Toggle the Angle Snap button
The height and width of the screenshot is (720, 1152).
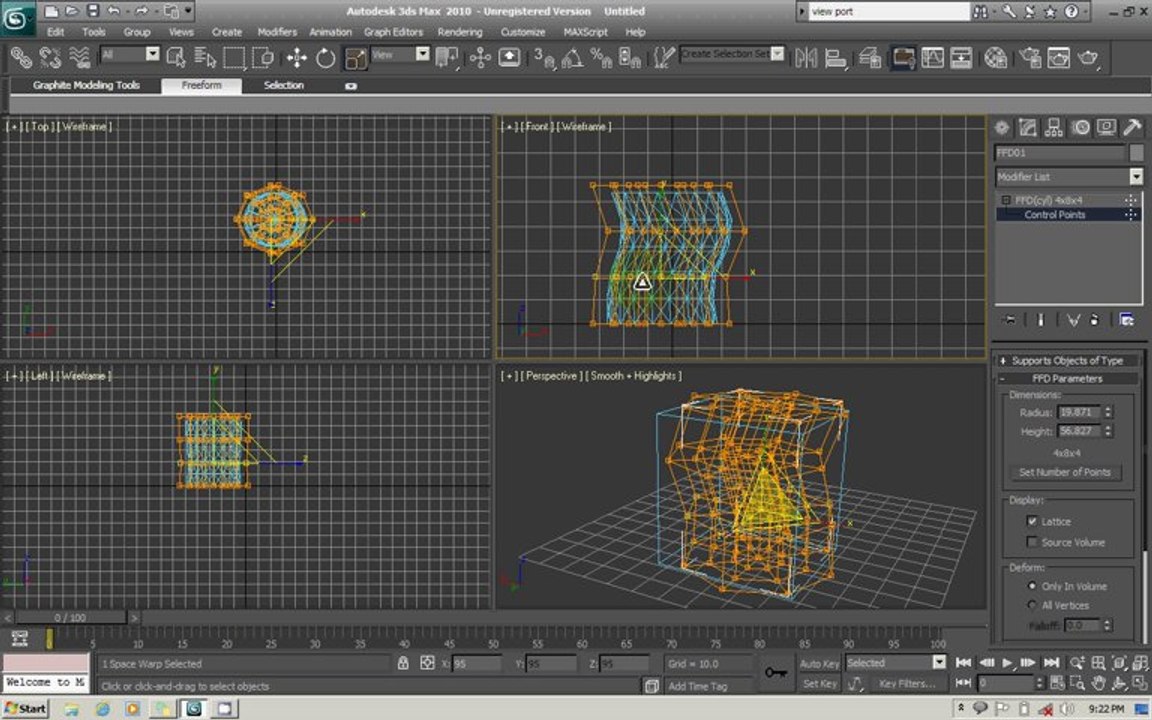[572, 57]
